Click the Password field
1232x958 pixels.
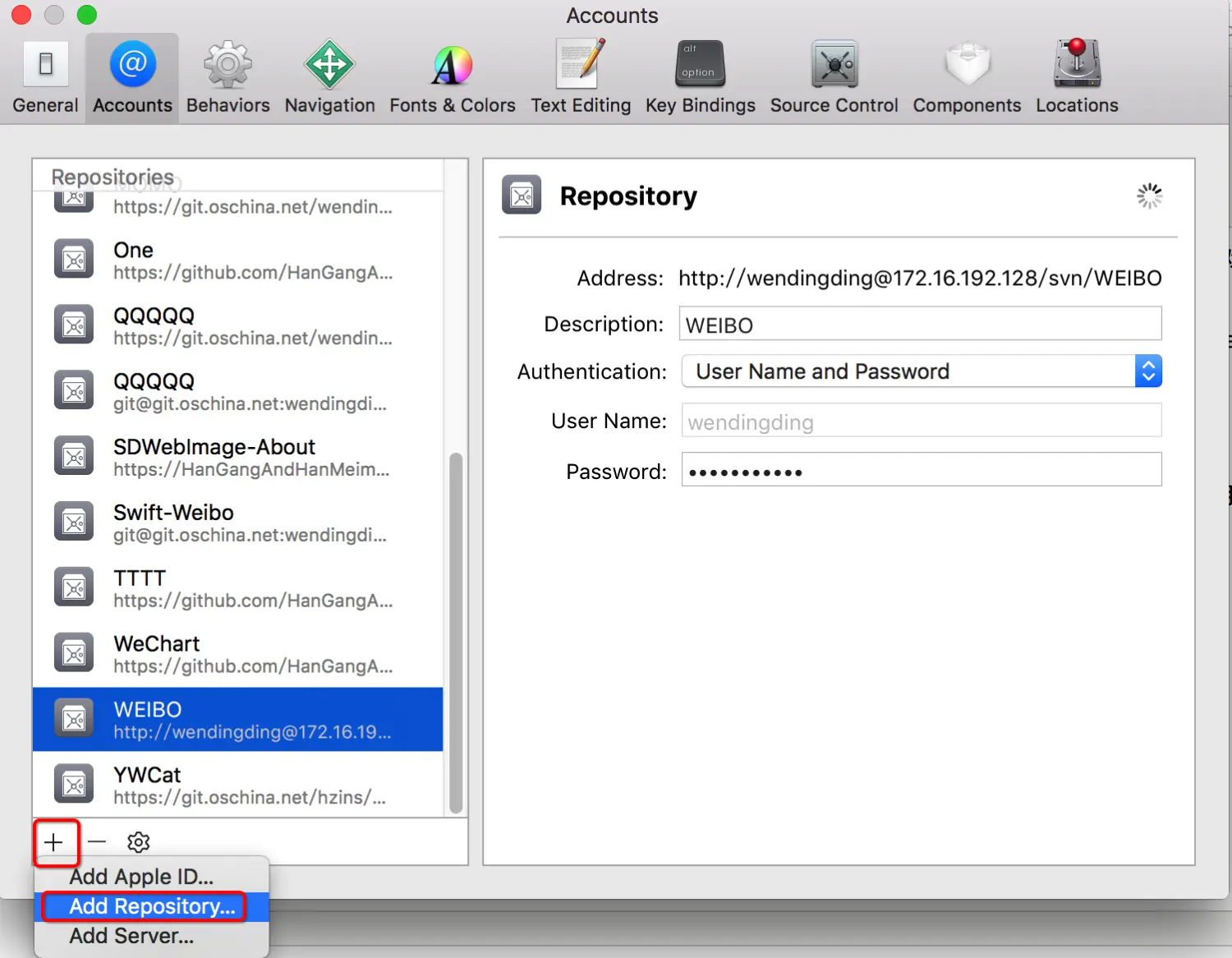coord(922,470)
